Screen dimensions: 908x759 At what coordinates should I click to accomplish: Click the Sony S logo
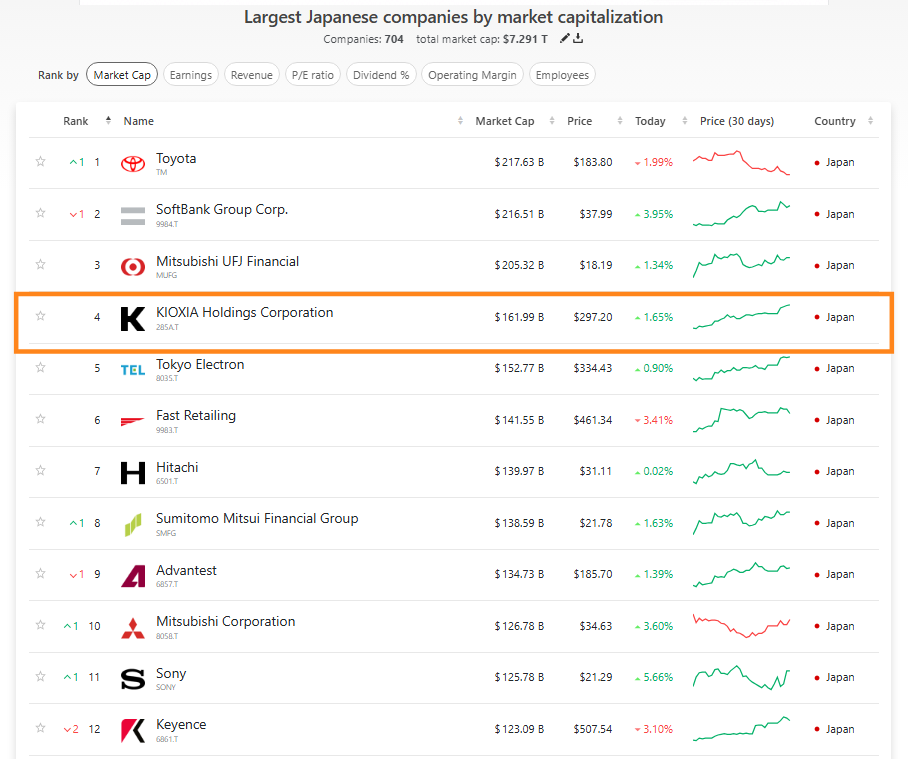coord(133,679)
